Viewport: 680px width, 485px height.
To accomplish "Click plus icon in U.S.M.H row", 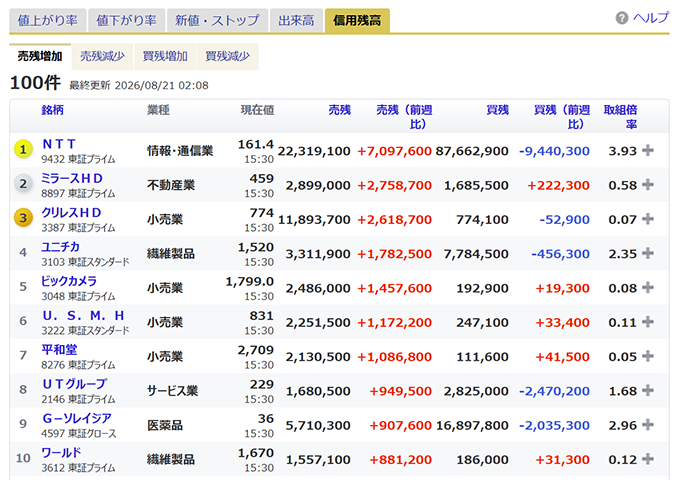I will pyautogui.click(x=648, y=322).
